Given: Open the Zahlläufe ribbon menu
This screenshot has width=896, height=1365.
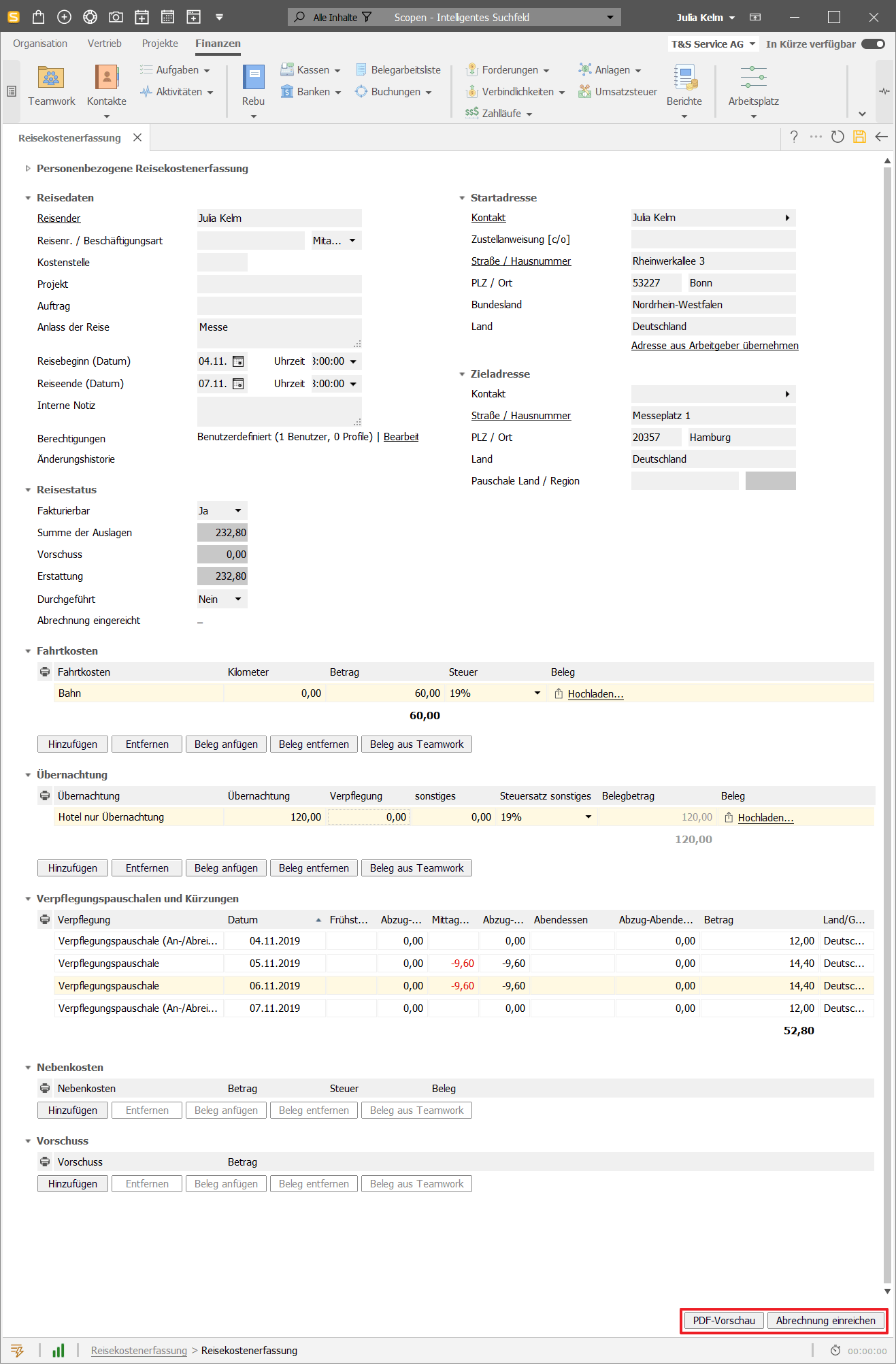Looking at the screenshot, I should [499, 114].
